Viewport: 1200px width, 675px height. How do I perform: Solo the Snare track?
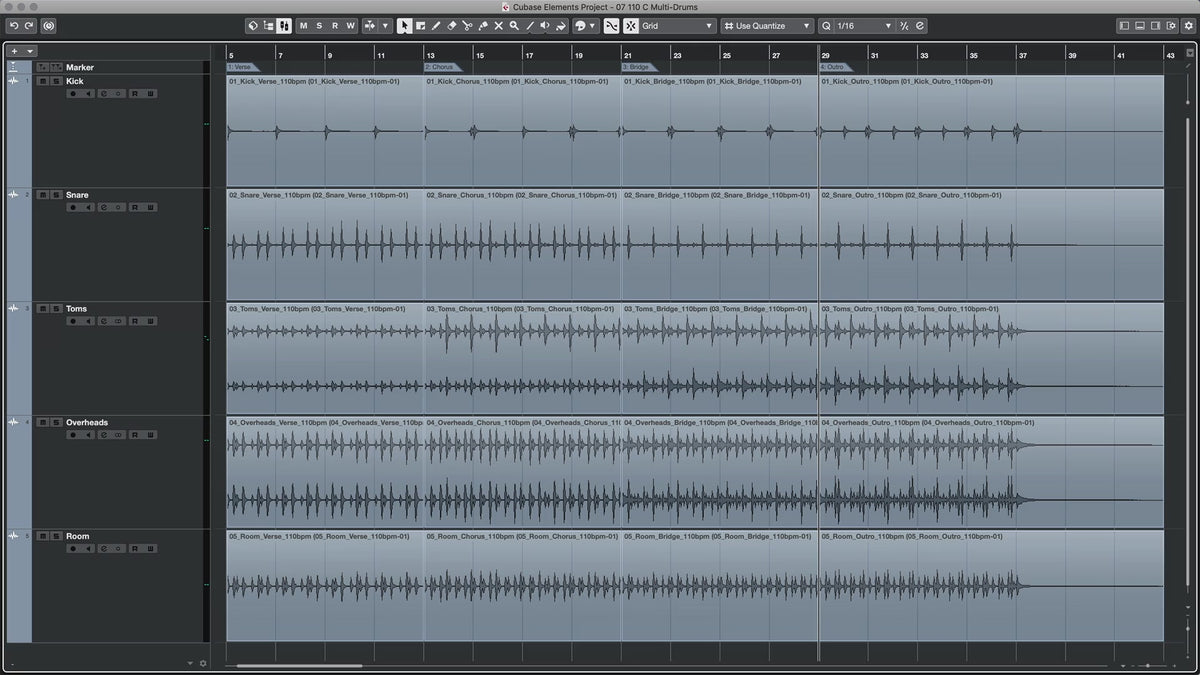pyautogui.click(x=55, y=195)
